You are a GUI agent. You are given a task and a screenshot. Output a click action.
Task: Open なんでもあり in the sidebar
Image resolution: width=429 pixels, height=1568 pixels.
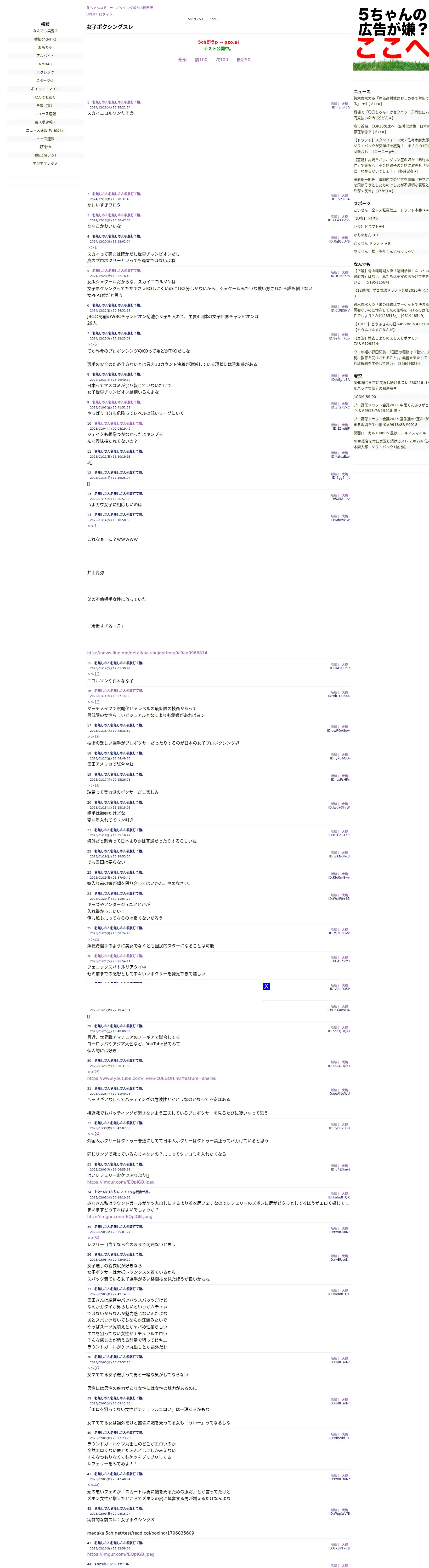[45, 97]
